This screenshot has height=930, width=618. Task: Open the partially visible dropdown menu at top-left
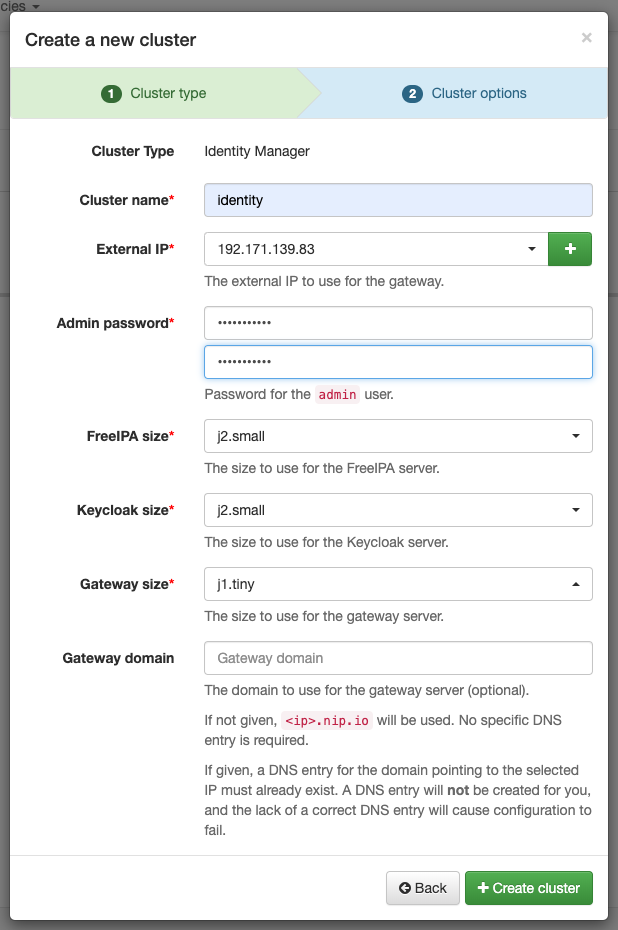(x=18, y=6)
